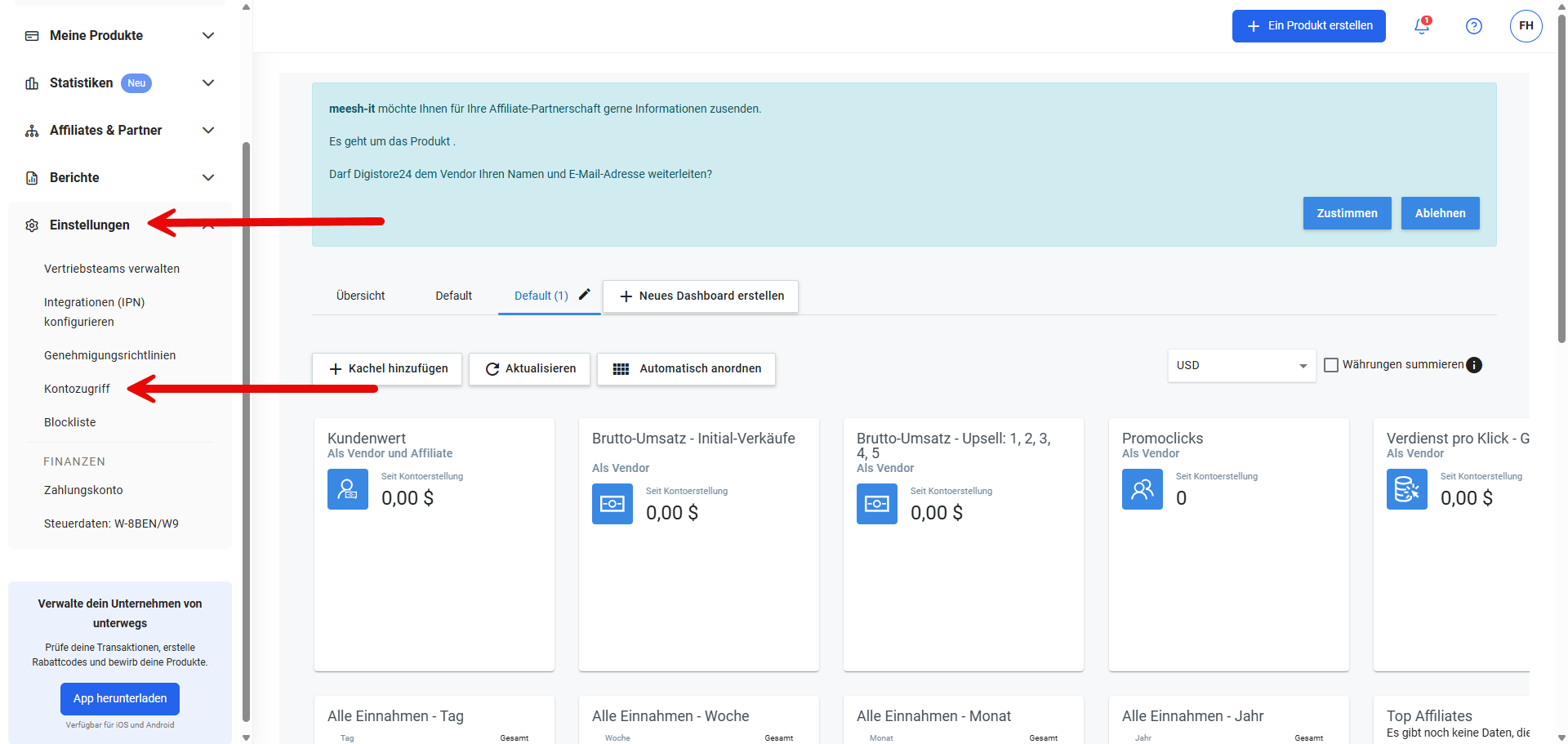
Task: Click Kachel hinzufügen button
Action: point(387,369)
